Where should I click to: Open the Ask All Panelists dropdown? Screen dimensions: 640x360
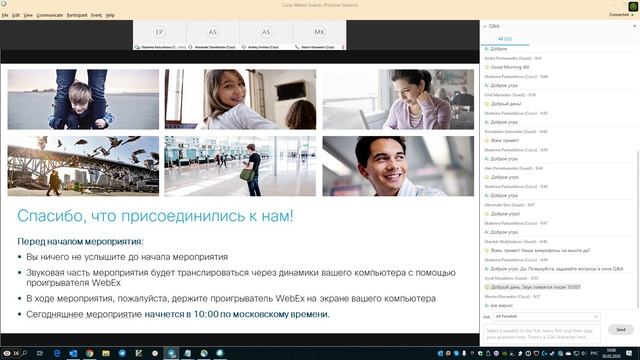tap(547, 316)
